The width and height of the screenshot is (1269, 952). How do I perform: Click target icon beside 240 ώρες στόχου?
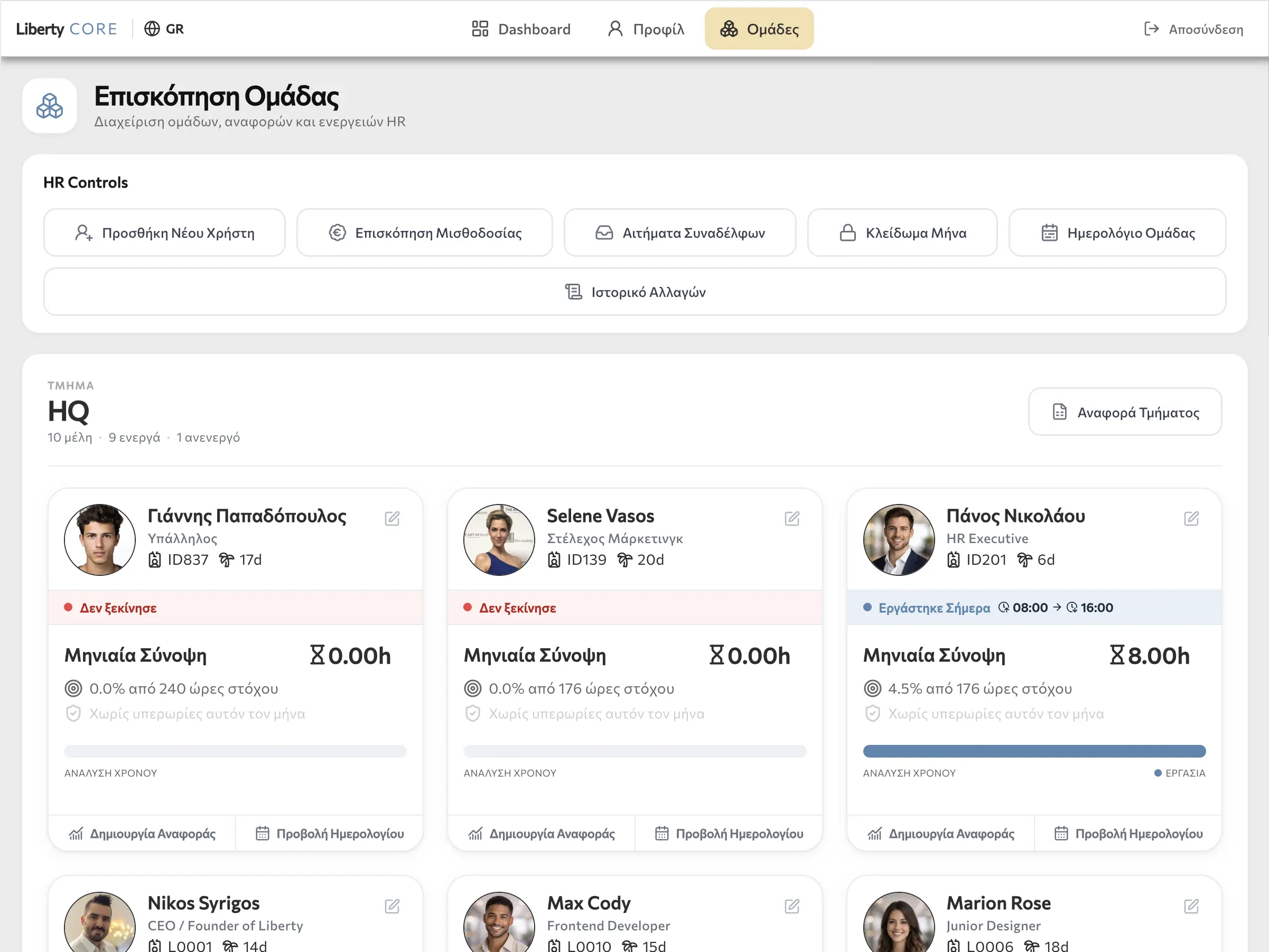pyautogui.click(x=73, y=688)
